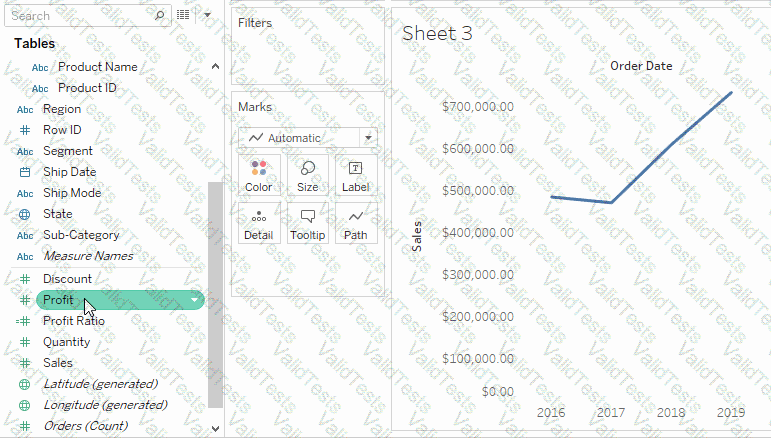Click the search magnifier icon

point(161,15)
